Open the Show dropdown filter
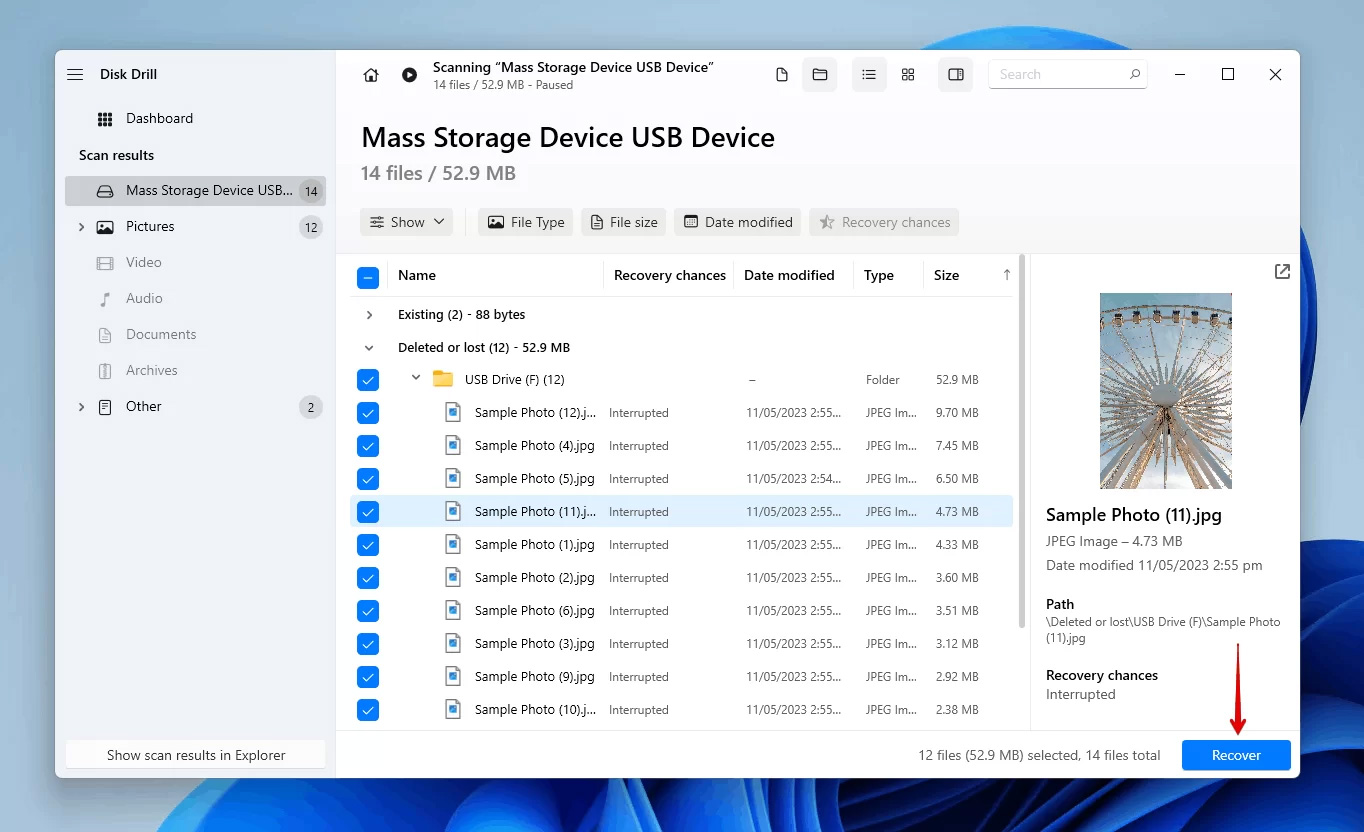Viewport: 1364px width, 832px height. coord(407,222)
